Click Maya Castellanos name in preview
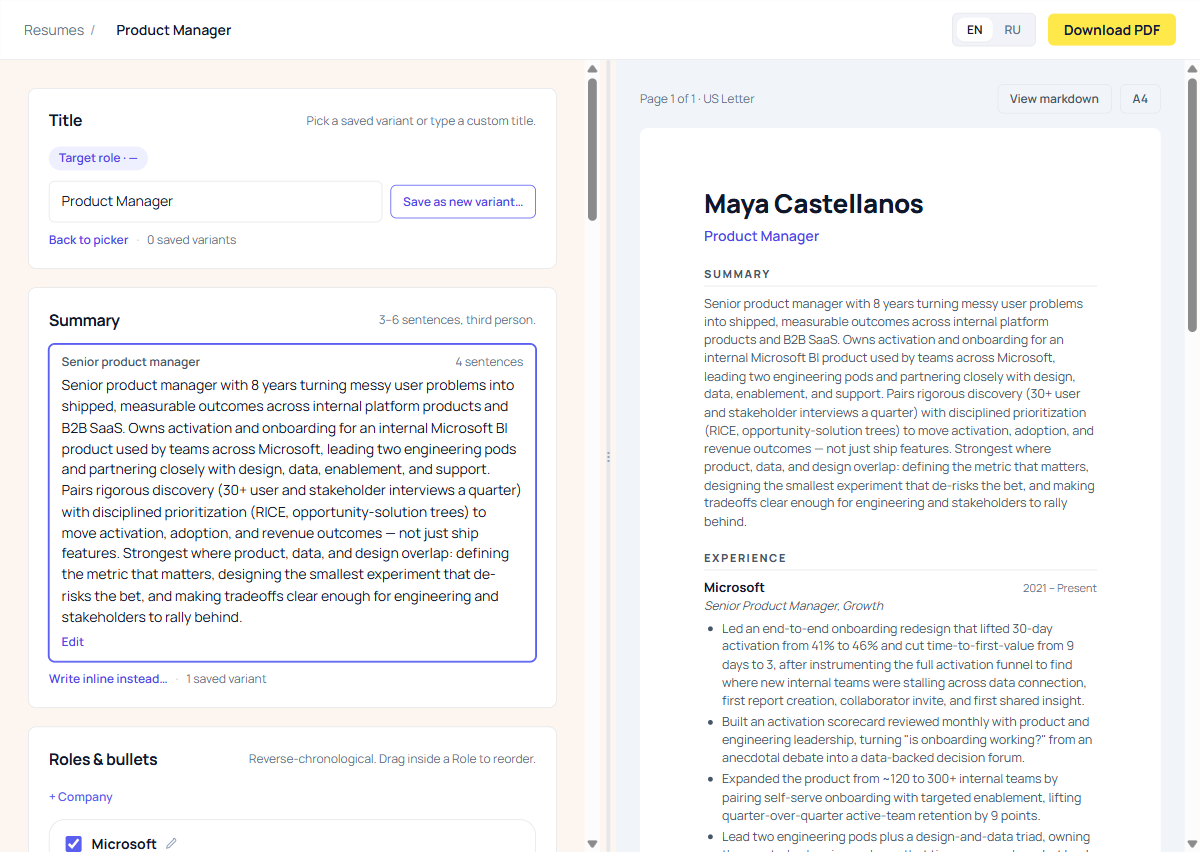The image size is (1200, 852). [813, 204]
